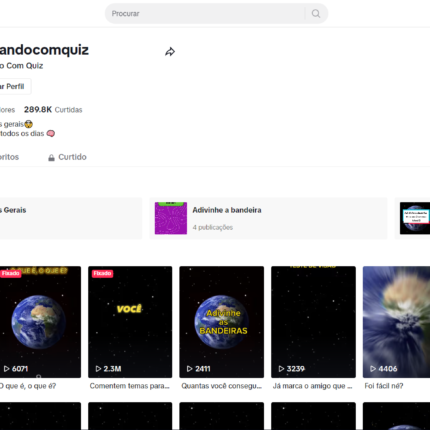Click the purple playlist cover thumbnail

(171, 218)
